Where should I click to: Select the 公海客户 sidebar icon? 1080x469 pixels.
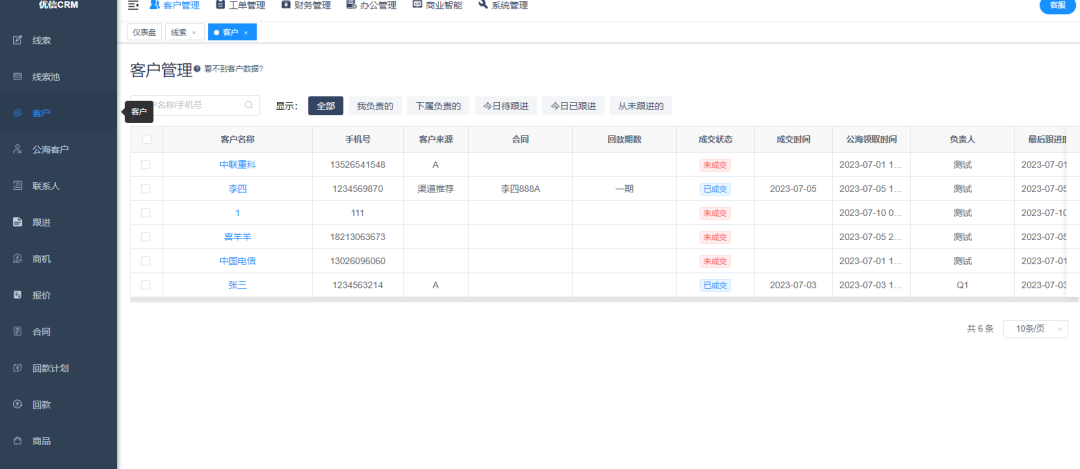pyautogui.click(x=17, y=149)
